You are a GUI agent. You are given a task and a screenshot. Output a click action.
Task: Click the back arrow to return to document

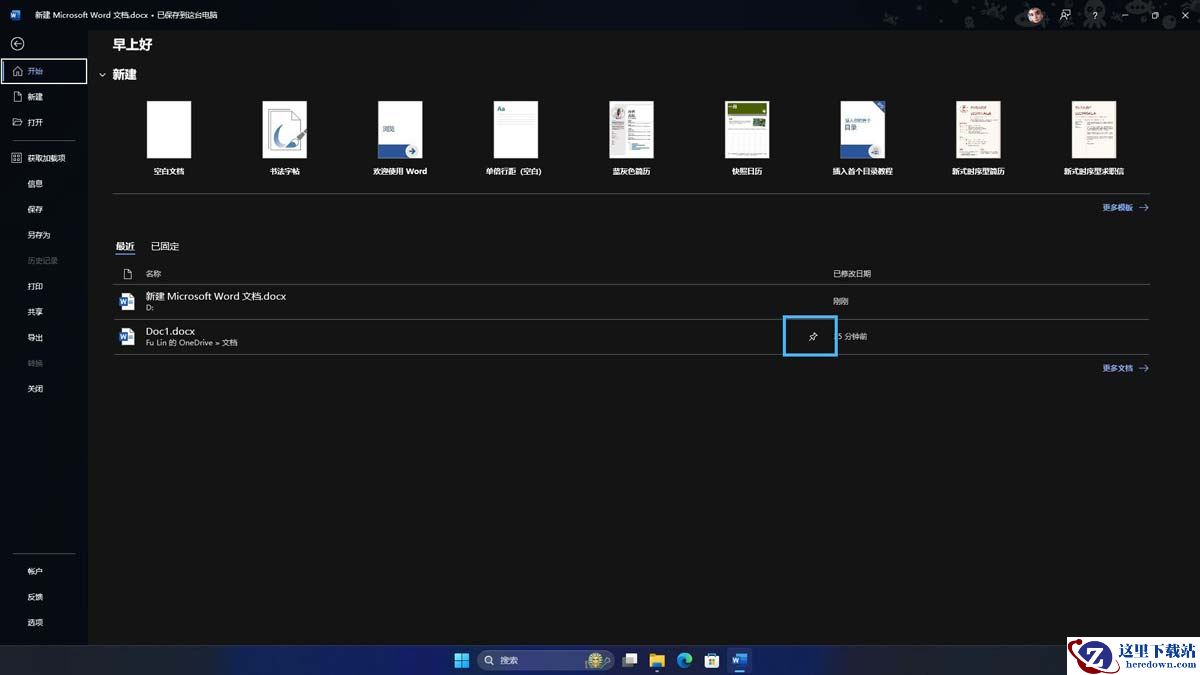tap(17, 44)
